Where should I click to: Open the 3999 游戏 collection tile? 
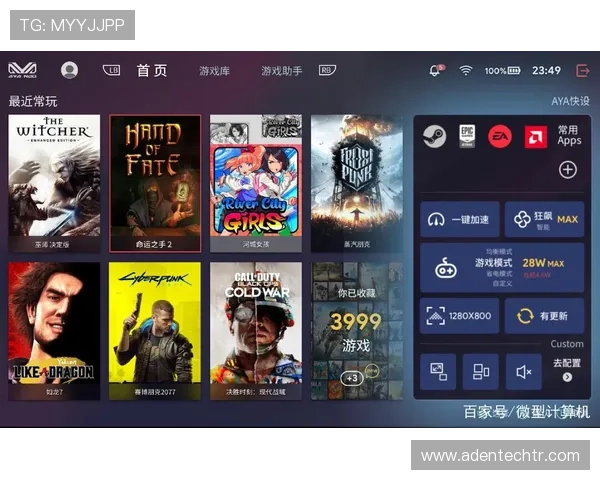click(x=357, y=331)
